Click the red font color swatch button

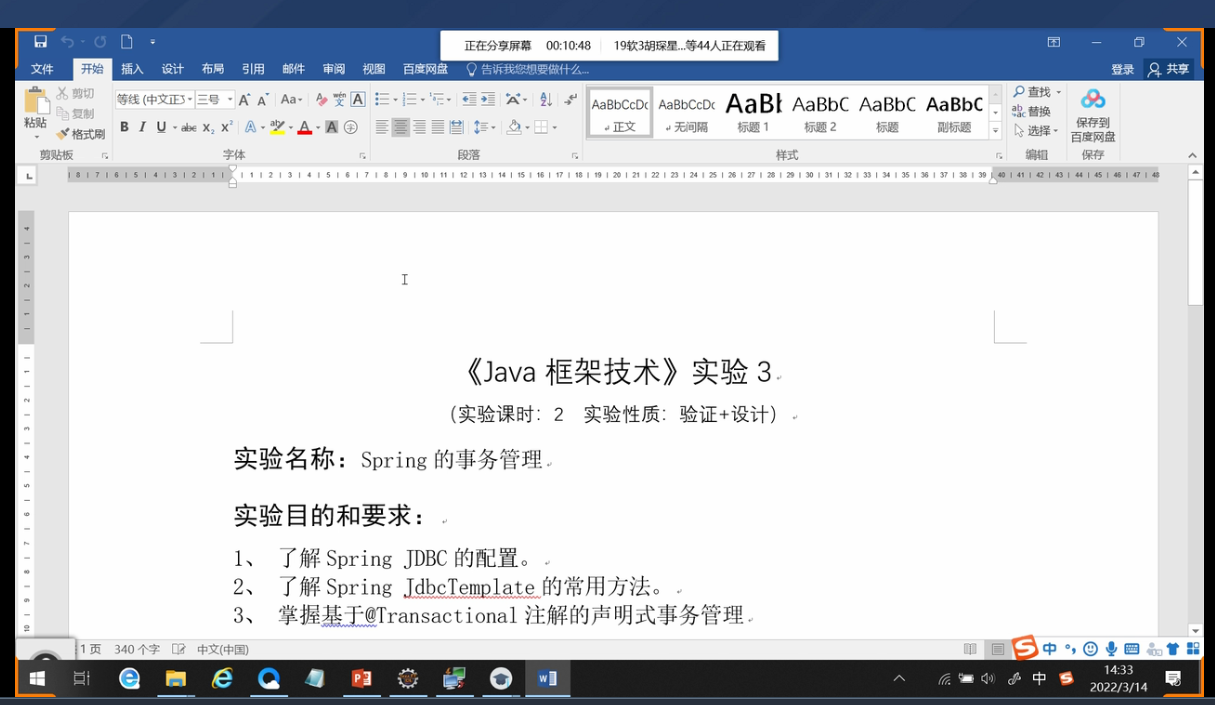(304, 127)
